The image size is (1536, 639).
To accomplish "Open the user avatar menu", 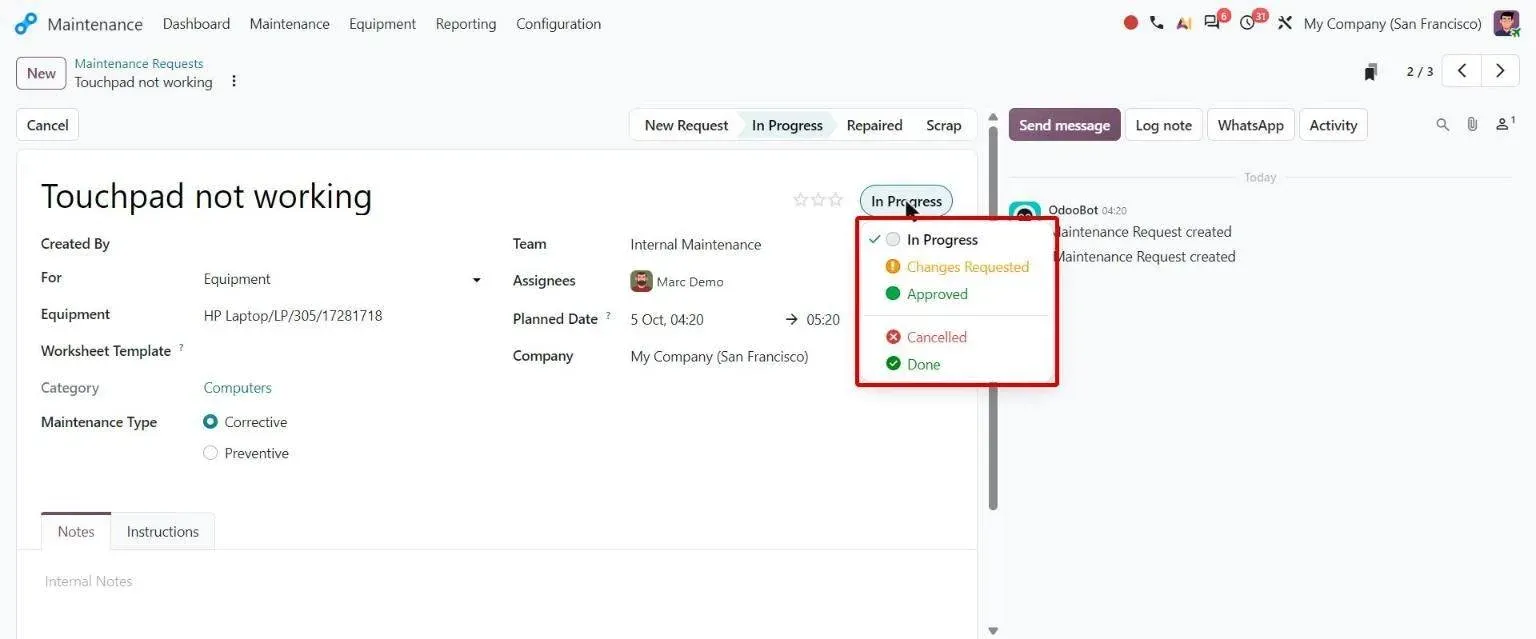I will (x=1506, y=23).
